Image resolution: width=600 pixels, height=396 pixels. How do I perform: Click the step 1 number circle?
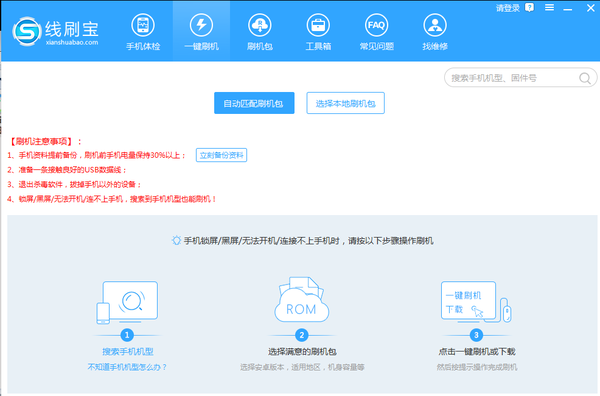tap(127, 335)
